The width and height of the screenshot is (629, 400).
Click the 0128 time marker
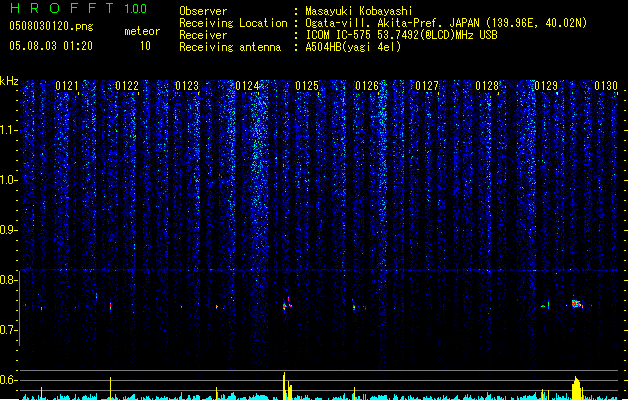[x=487, y=86]
